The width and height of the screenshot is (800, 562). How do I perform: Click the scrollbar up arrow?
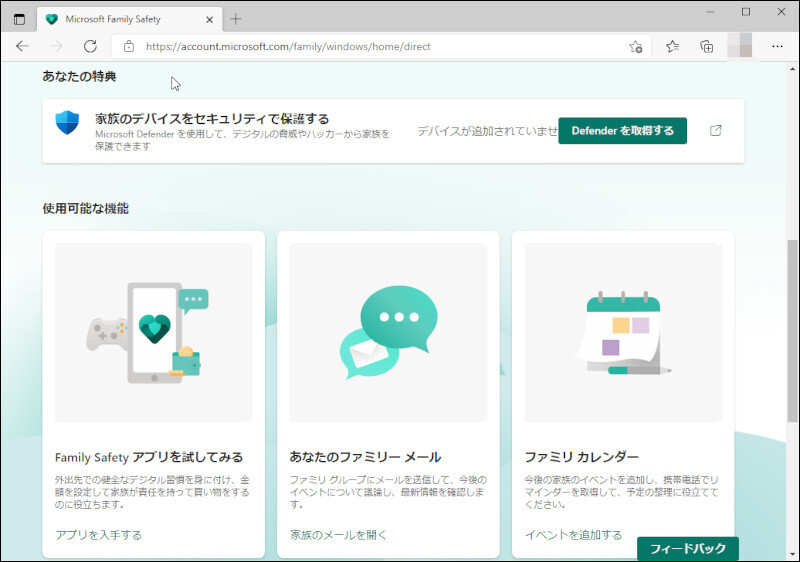(x=792, y=69)
